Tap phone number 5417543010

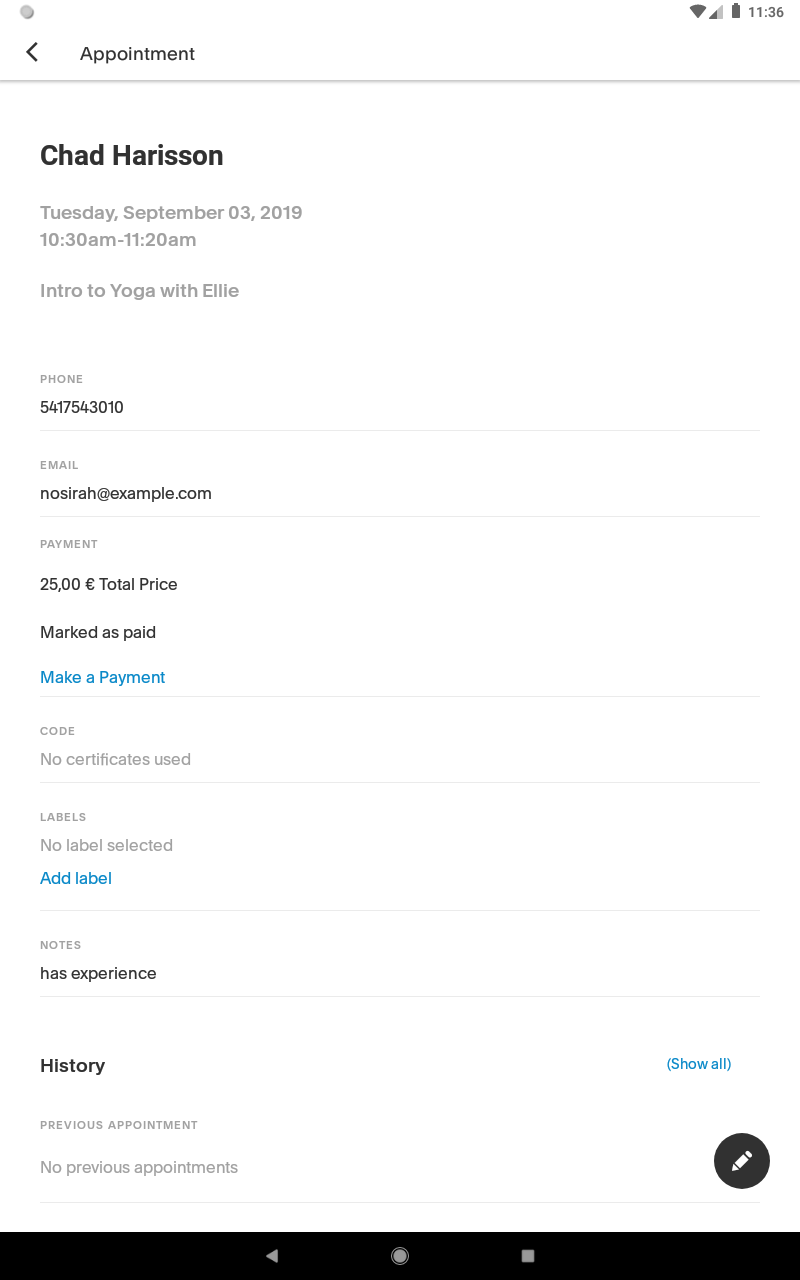click(82, 407)
